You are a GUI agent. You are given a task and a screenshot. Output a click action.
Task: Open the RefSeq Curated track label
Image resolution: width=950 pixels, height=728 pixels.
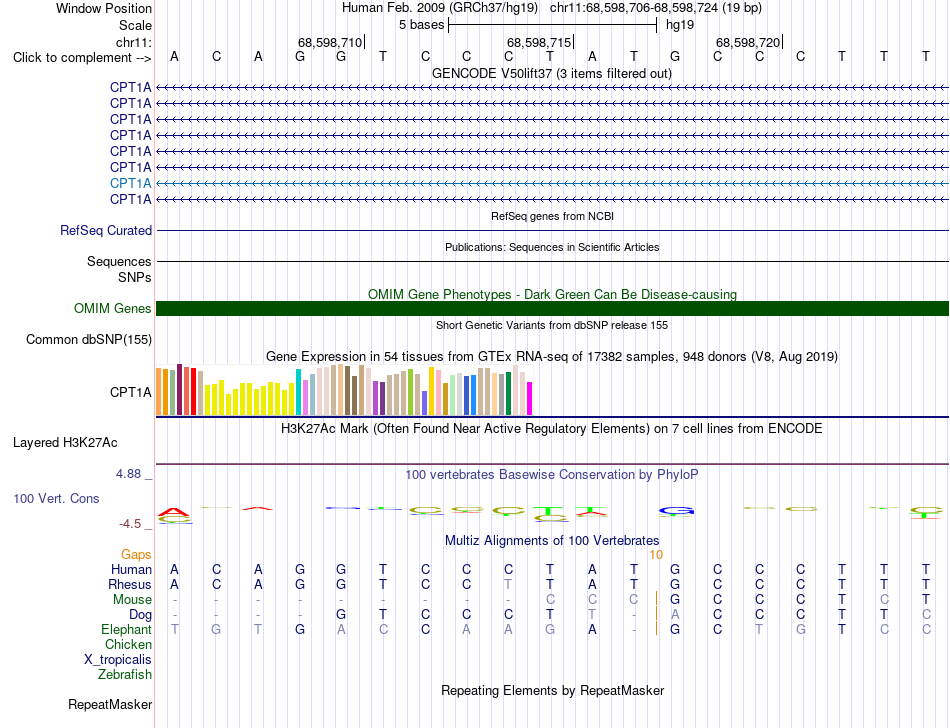105,230
